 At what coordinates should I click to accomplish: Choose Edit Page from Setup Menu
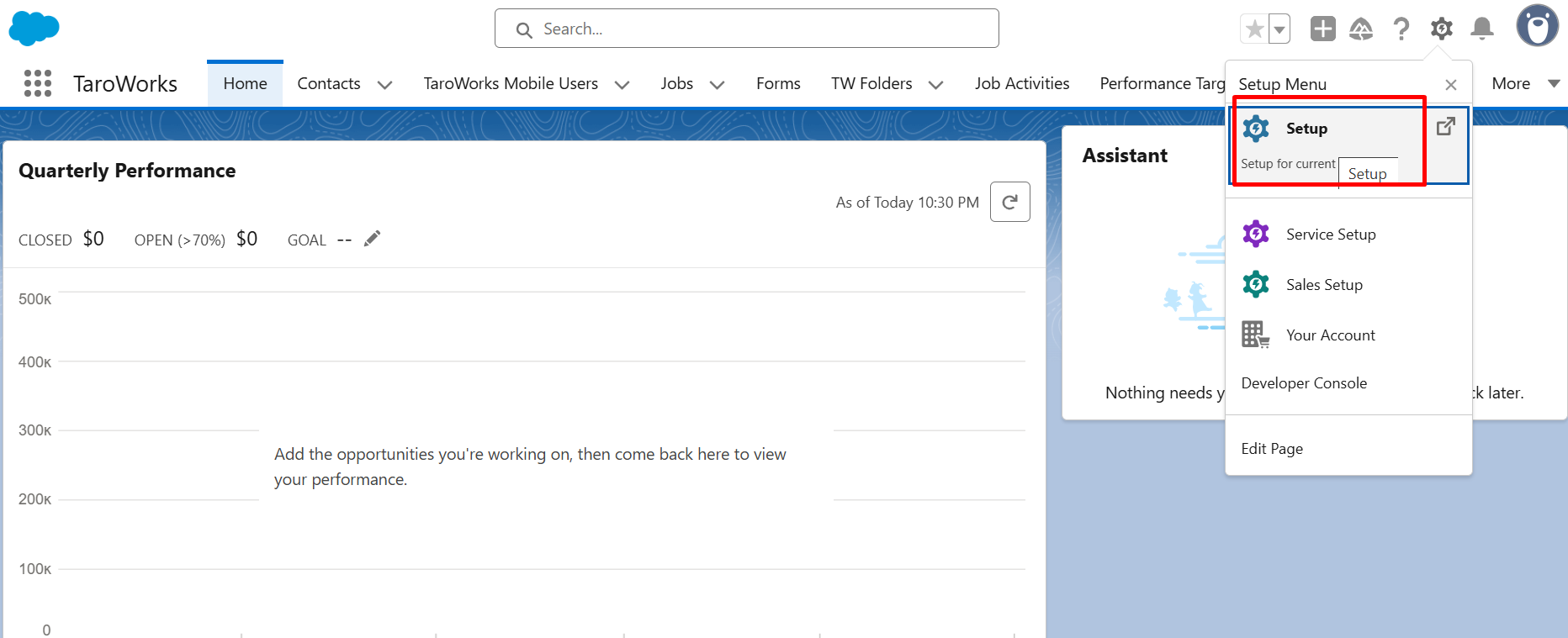[x=1272, y=449]
